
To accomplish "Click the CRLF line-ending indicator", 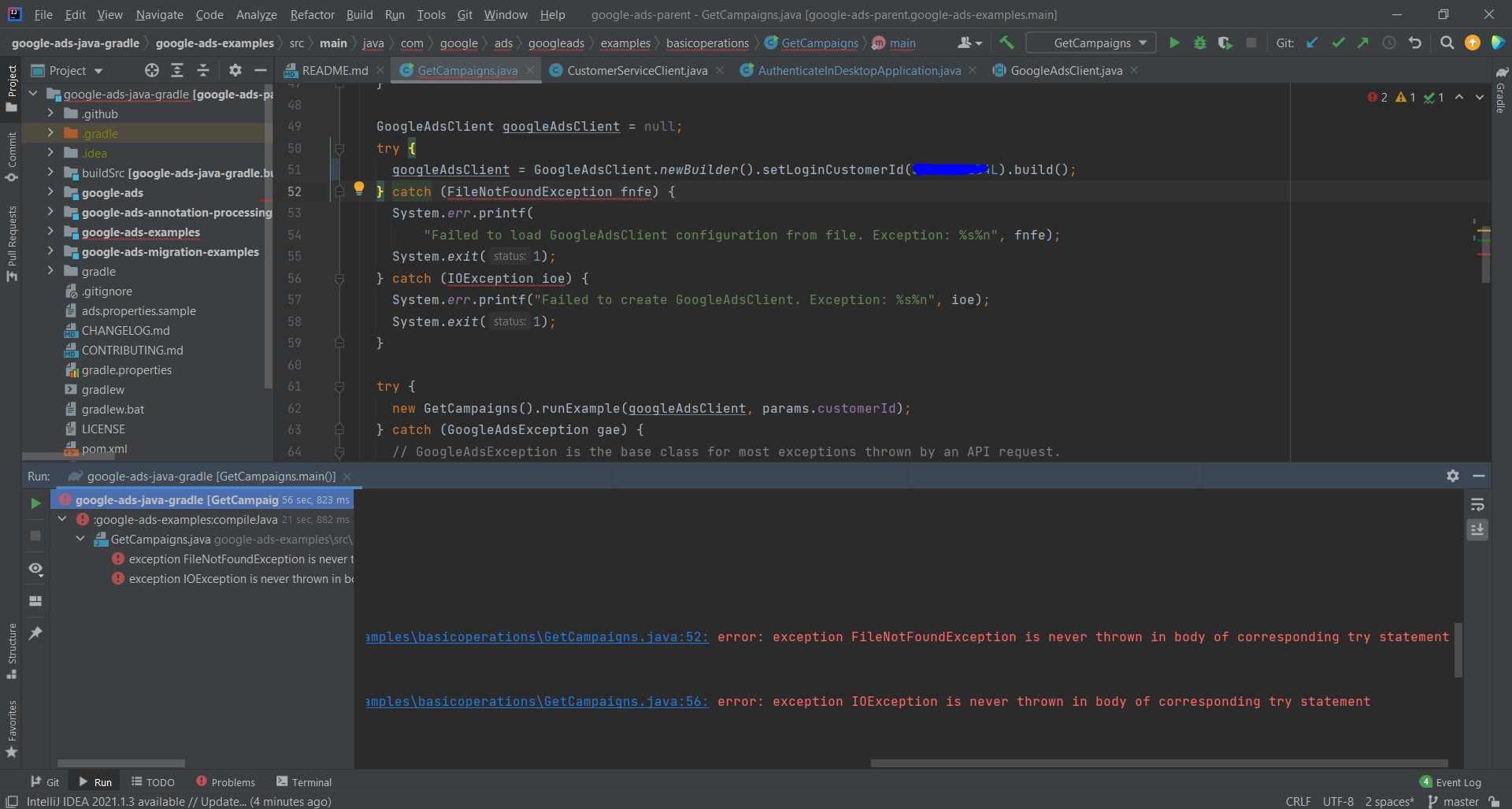I will (1299, 801).
